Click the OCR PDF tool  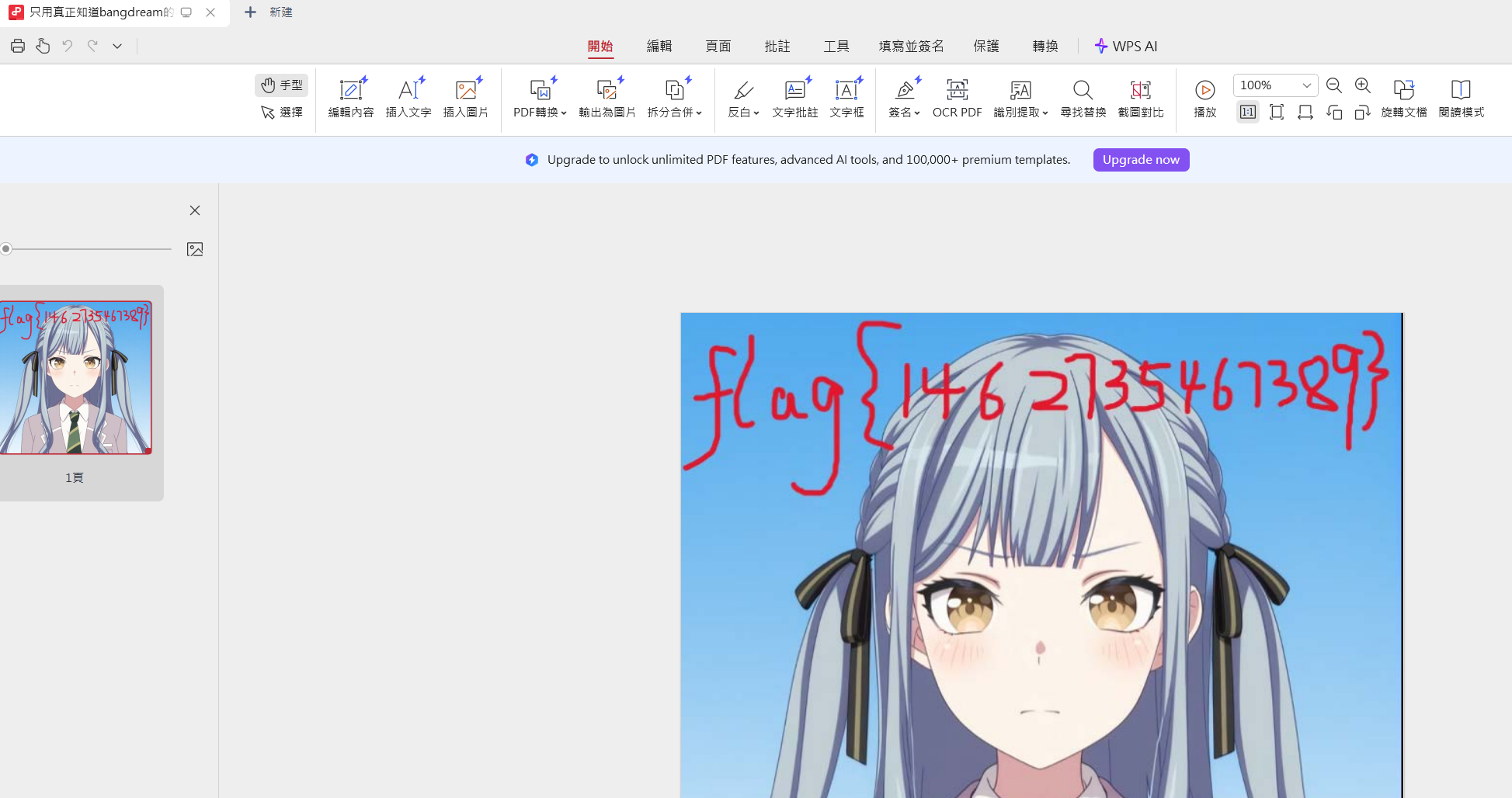958,98
